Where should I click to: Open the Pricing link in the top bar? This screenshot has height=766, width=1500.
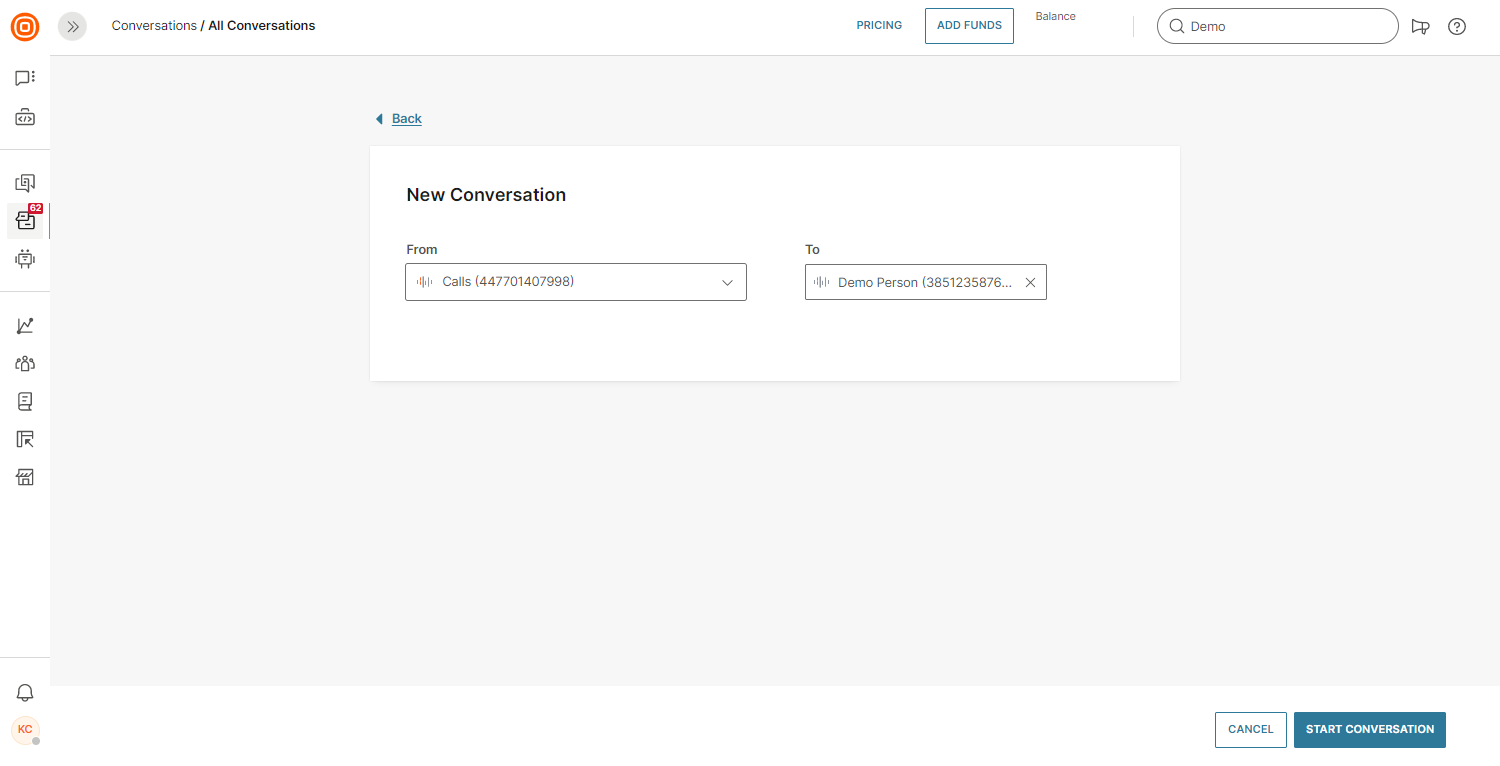[879, 26]
